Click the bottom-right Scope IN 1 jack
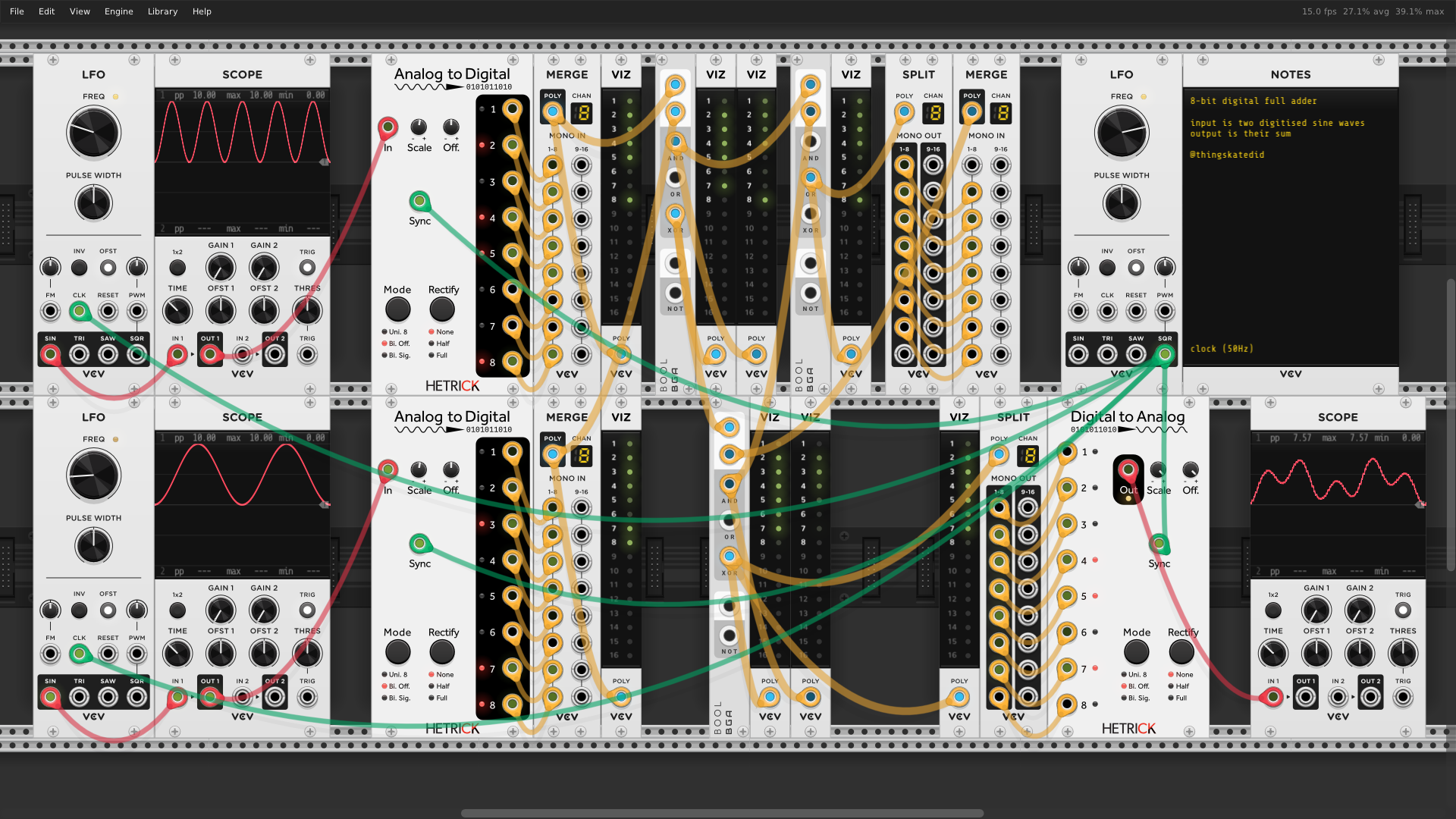 (1273, 697)
